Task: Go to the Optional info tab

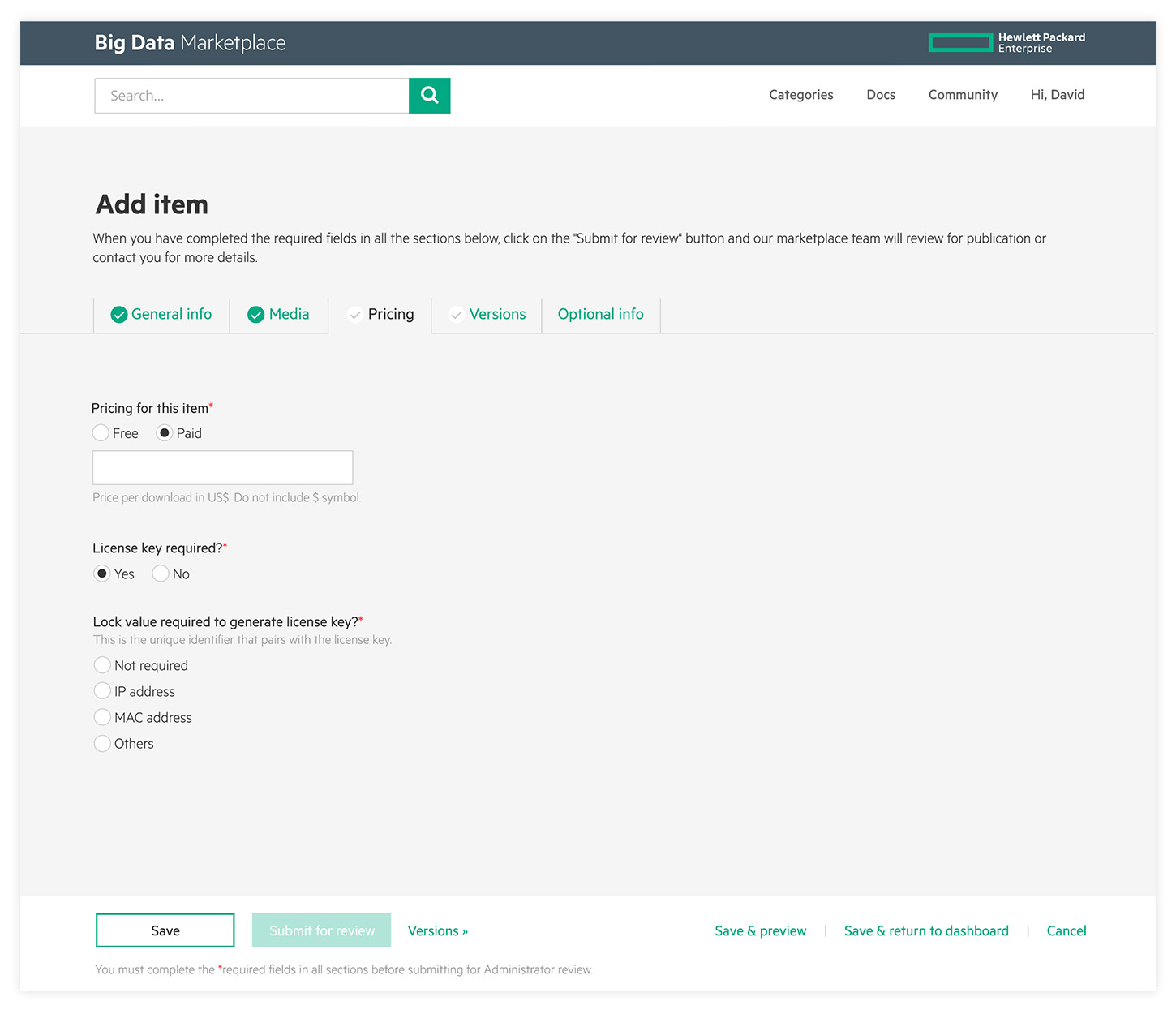Action: [600, 315]
